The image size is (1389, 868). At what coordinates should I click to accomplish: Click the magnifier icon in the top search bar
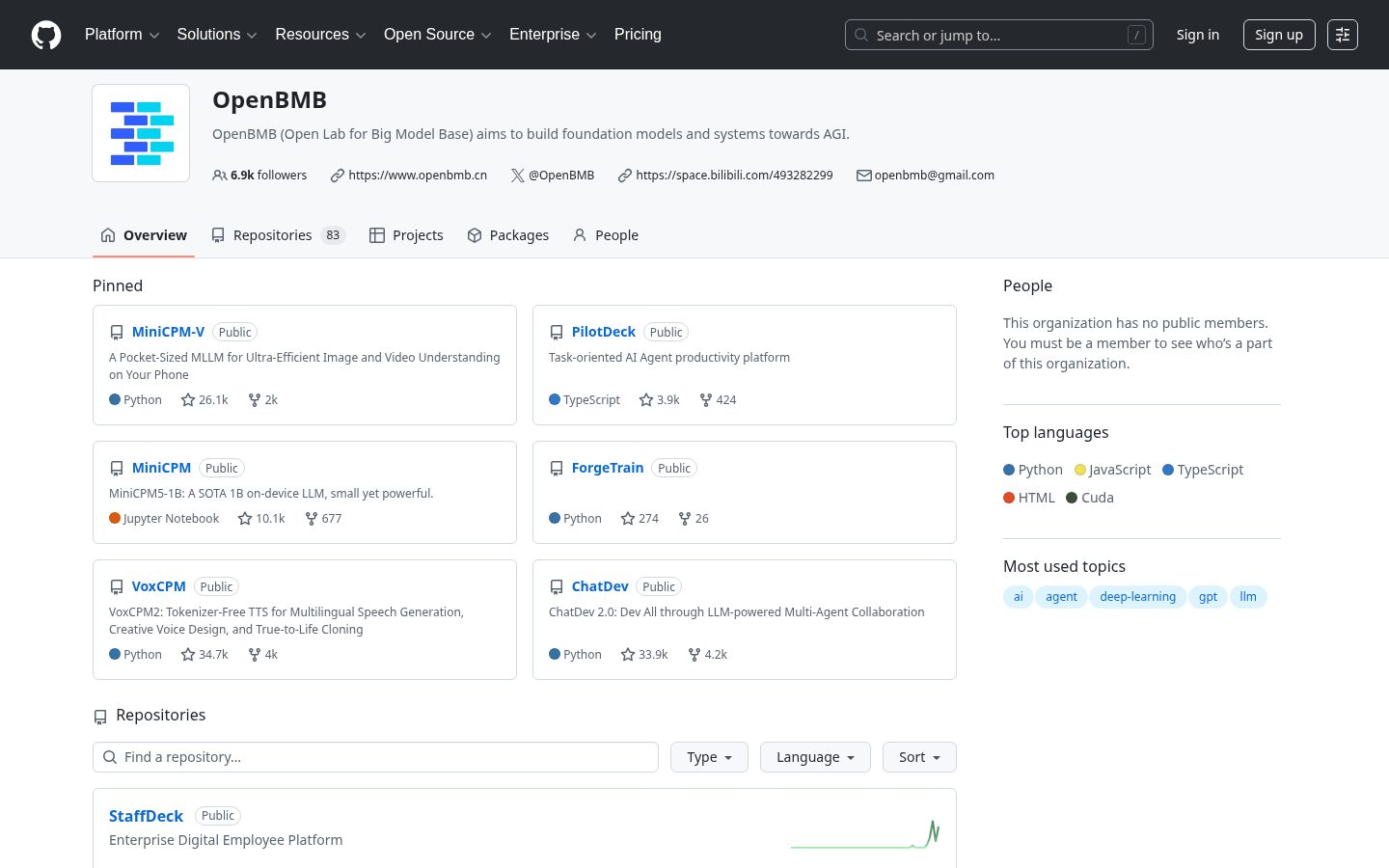pos(861,35)
